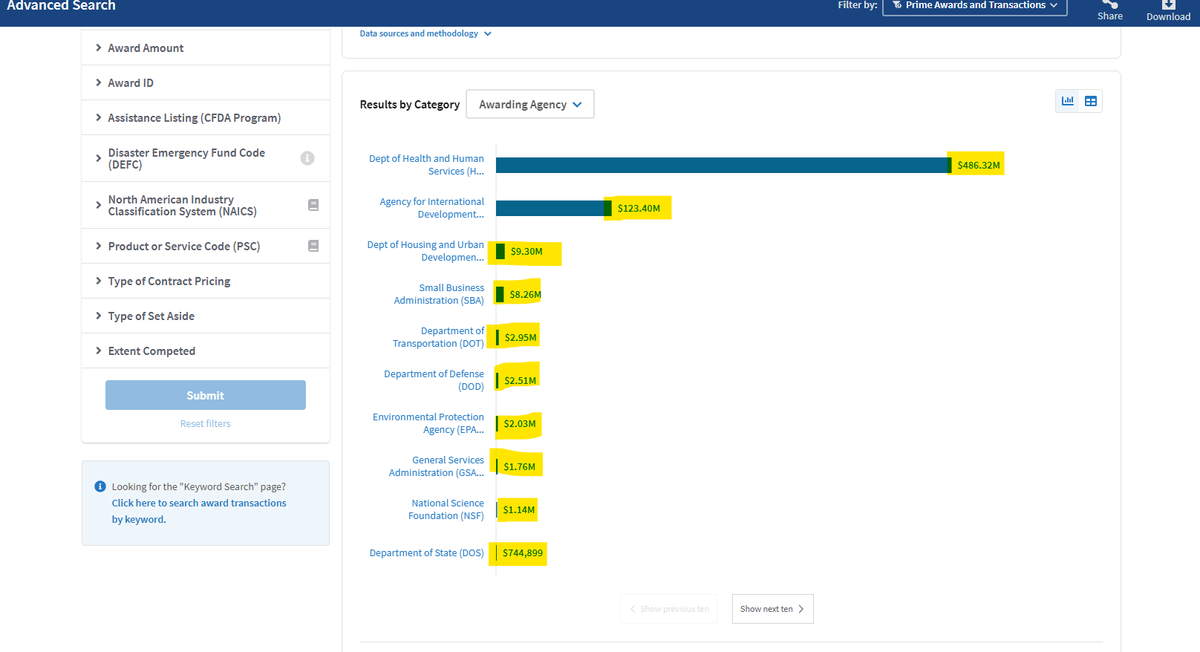Switch to table view icon

[x=1091, y=101]
